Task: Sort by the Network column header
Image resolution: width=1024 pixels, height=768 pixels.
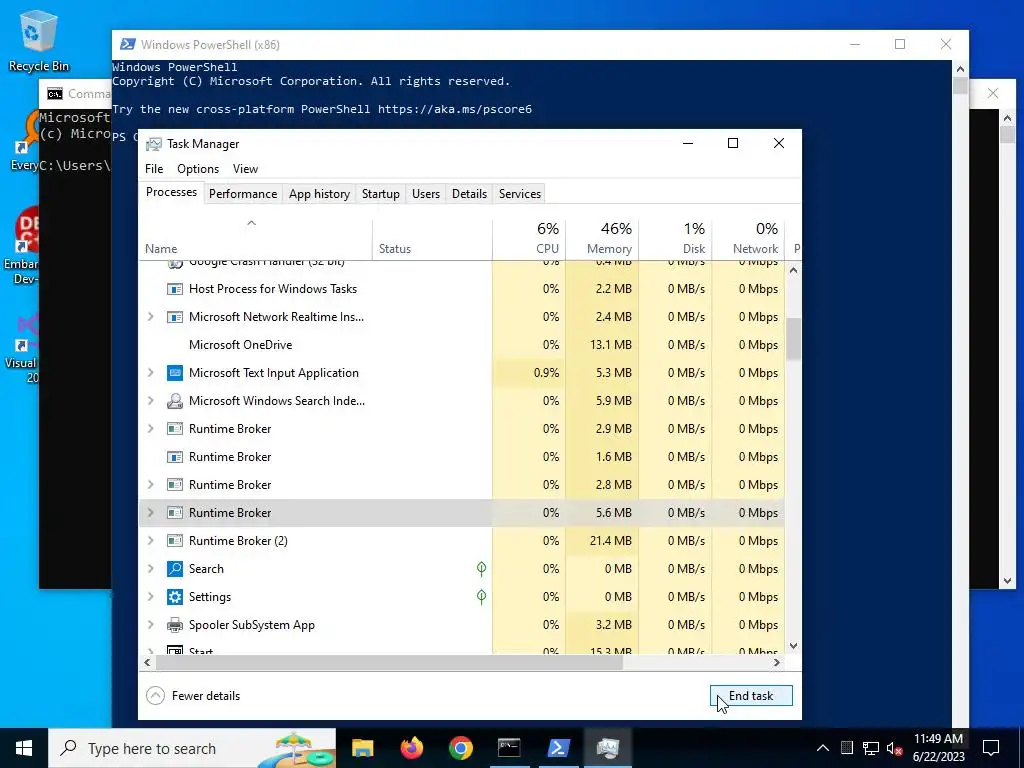Action: (748, 239)
